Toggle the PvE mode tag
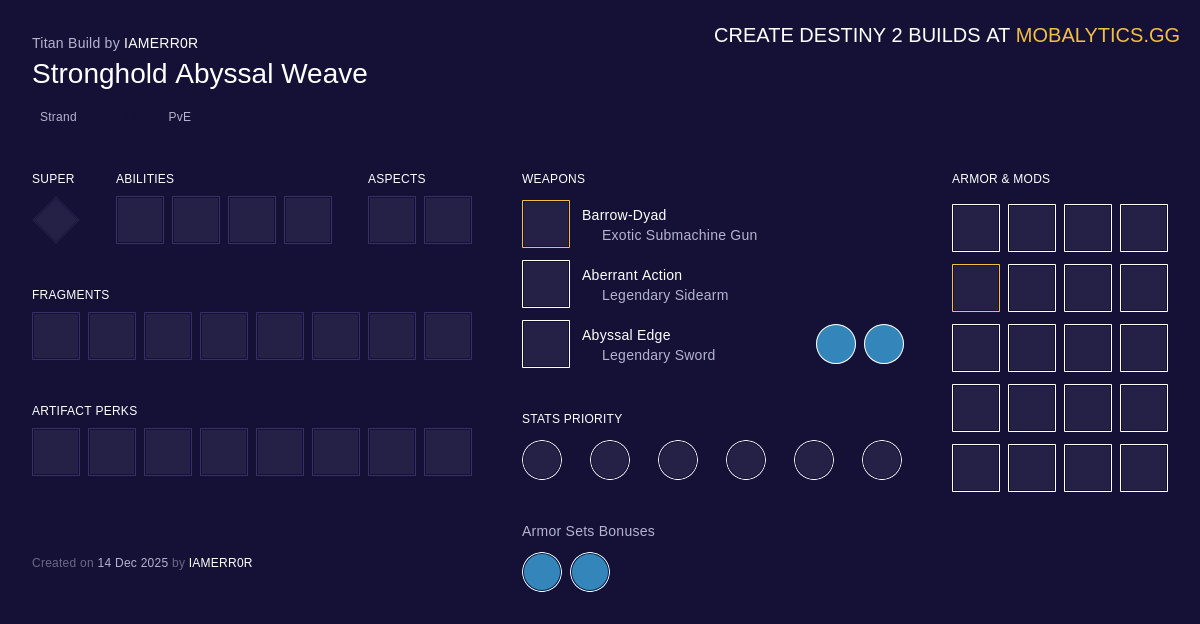The width and height of the screenshot is (1200, 624). pyautogui.click(x=179, y=117)
